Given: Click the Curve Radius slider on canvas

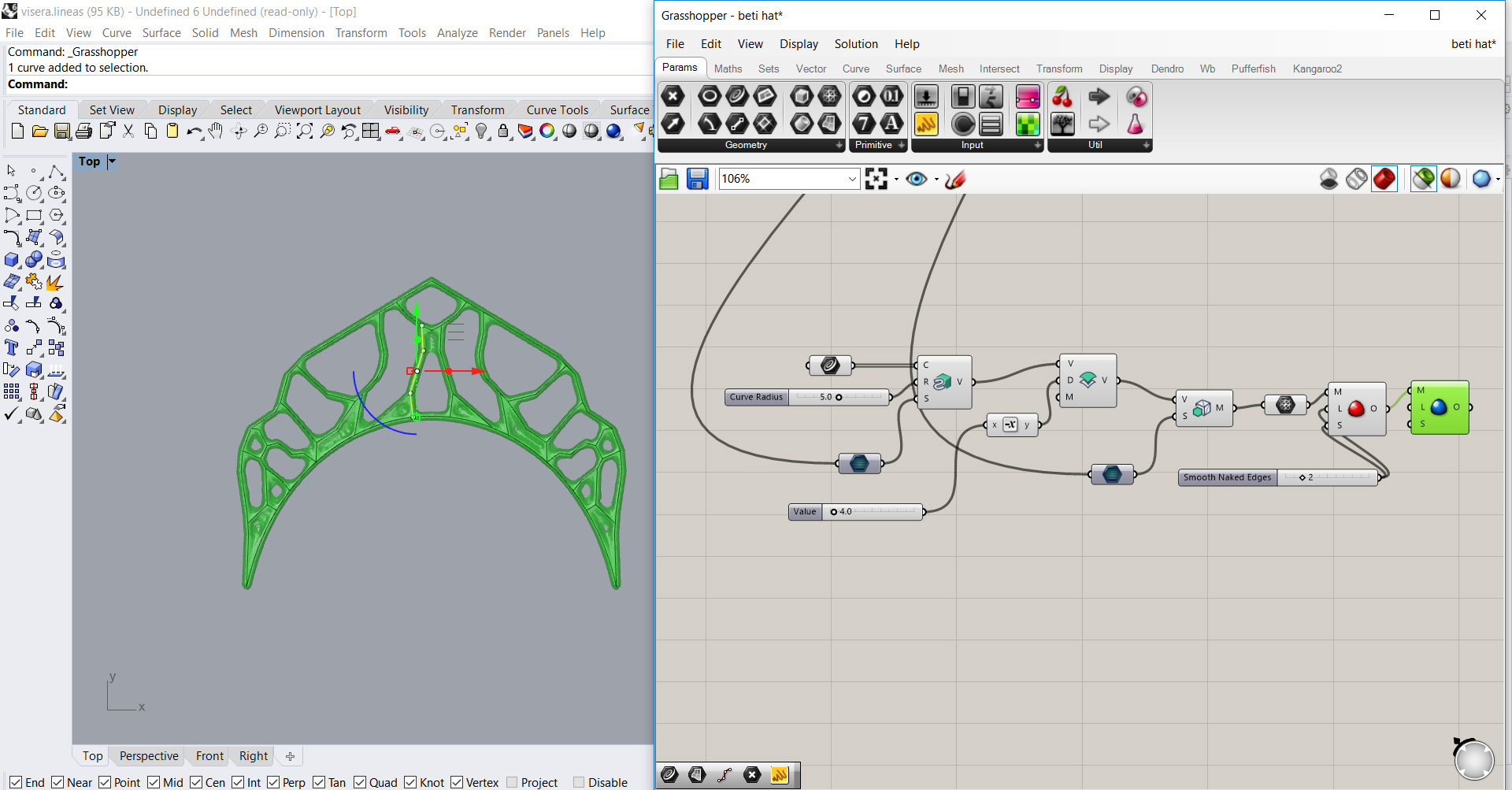Looking at the screenshot, I should 808,397.
